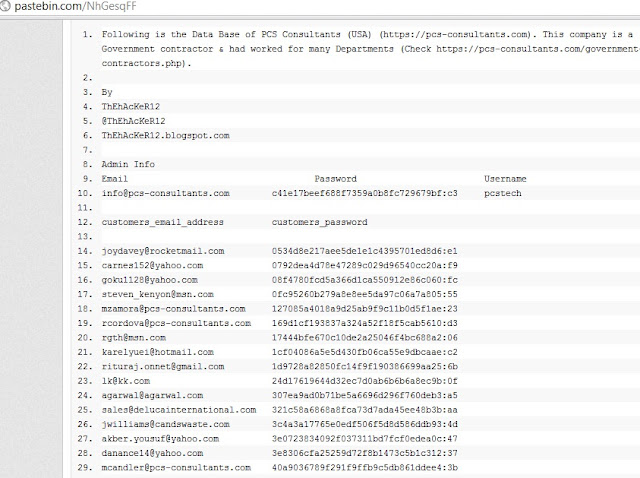Click the 'By' text on line 3

[107, 92]
